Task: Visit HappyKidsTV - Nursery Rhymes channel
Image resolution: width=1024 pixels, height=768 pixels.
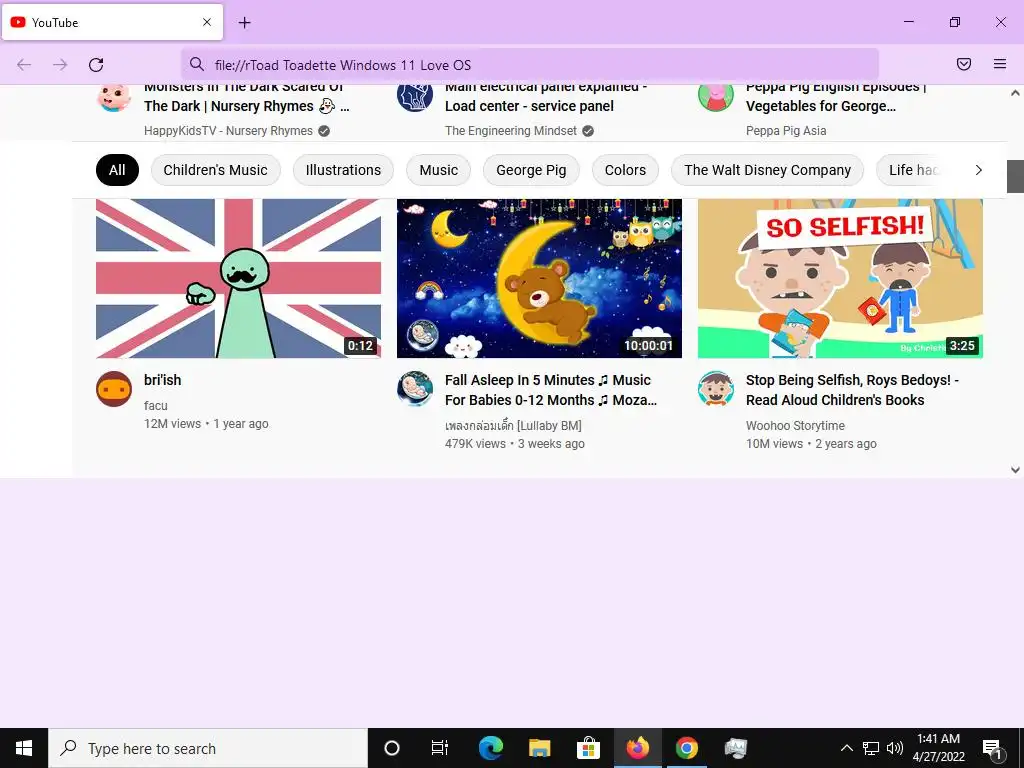Action: coord(229,131)
